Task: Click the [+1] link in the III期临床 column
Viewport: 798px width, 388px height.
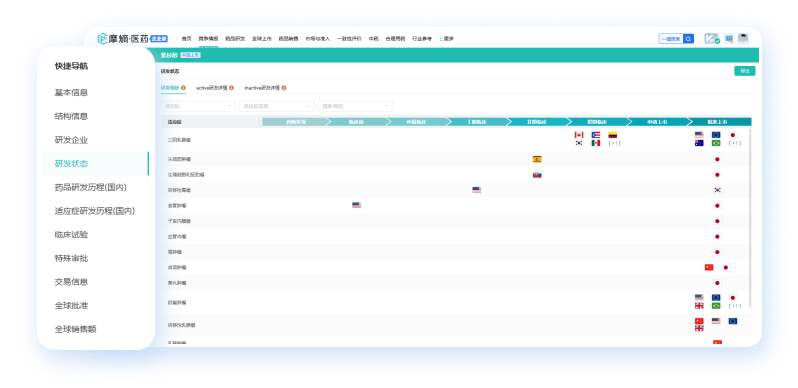Action: coord(614,143)
